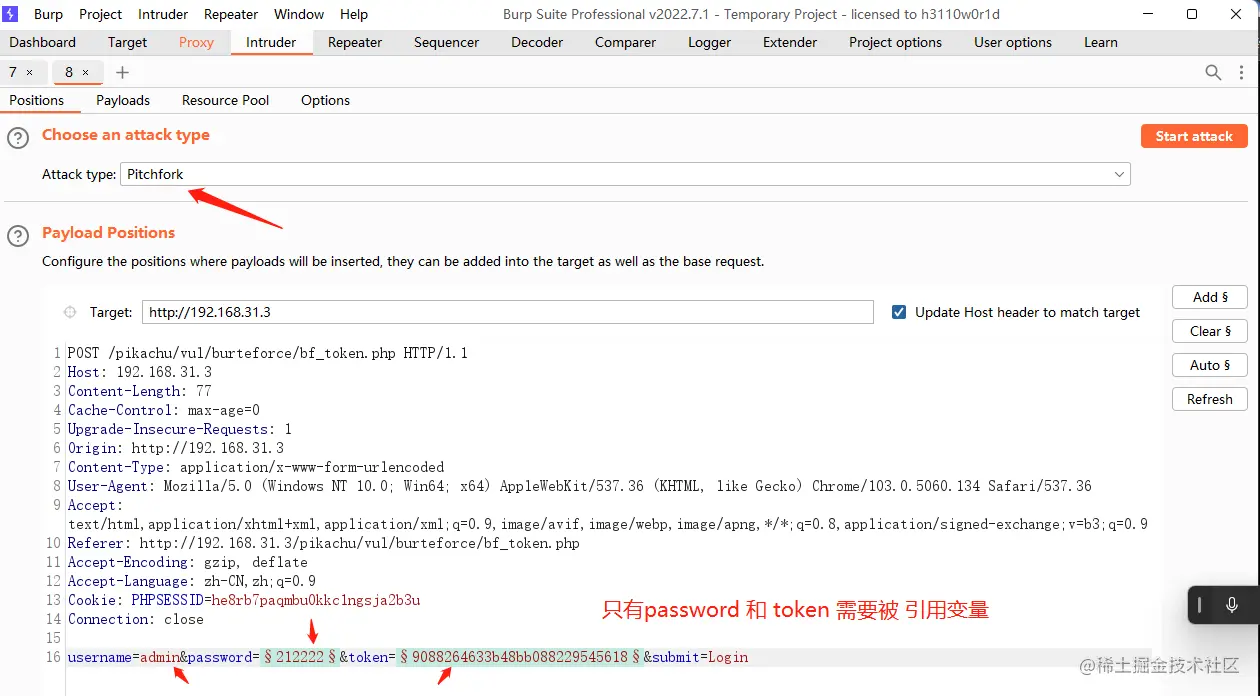This screenshot has width=1260, height=696.
Task: Open the User options tab
Action: pos(1013,42)
